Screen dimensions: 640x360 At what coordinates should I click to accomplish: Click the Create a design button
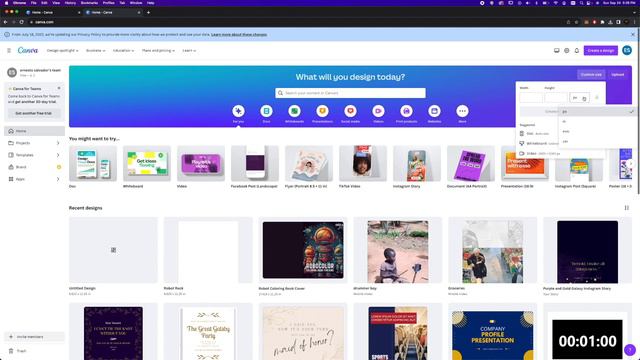coord(601,51)
